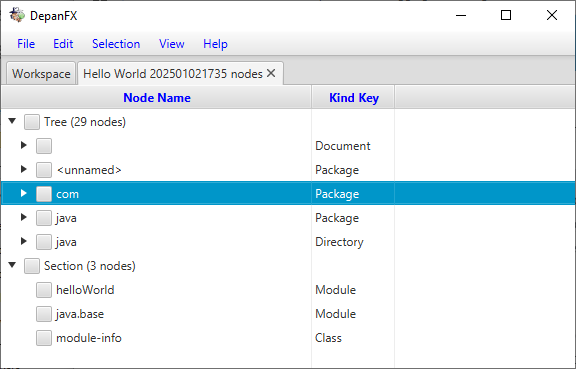The image size is (576, 369).
Task: Open the Help menu
Action: 215,44
